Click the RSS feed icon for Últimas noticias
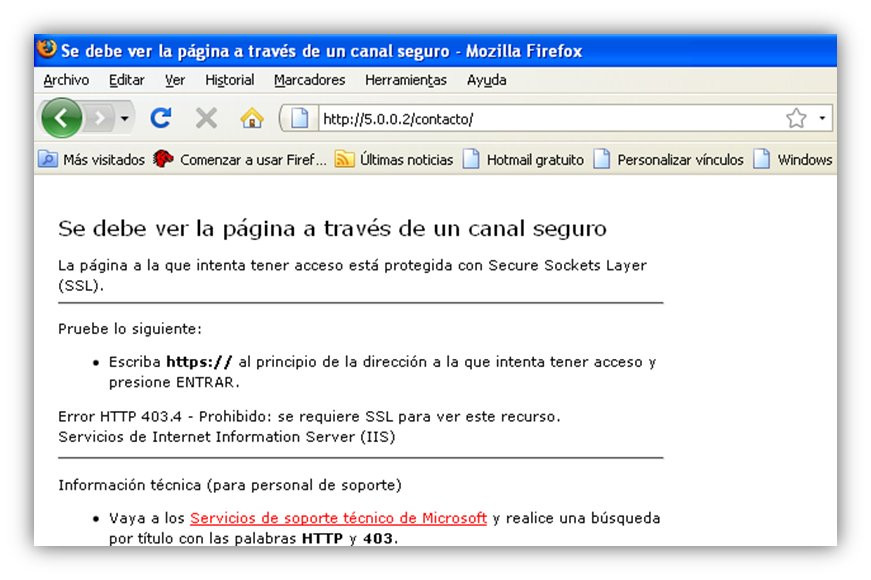The image size is (871, 580). coord(344,159)
